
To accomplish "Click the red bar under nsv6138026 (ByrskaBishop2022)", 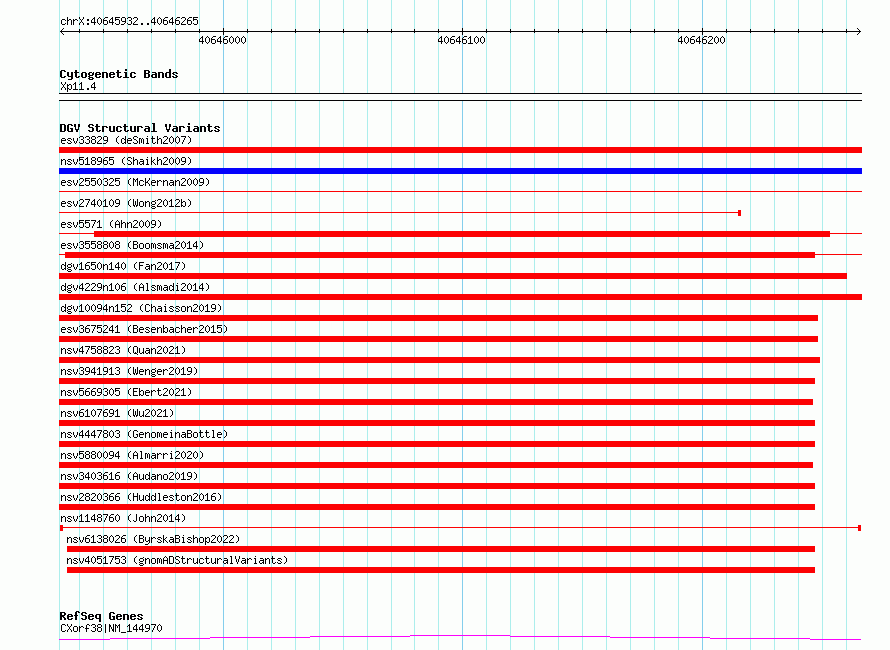I will pos(441,549).
